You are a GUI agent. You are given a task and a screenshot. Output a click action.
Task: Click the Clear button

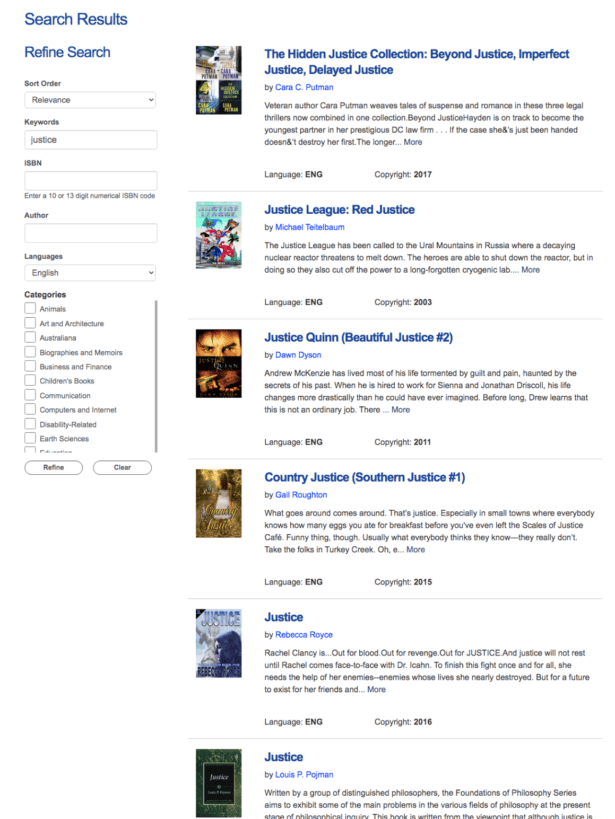tap(122, 467)
